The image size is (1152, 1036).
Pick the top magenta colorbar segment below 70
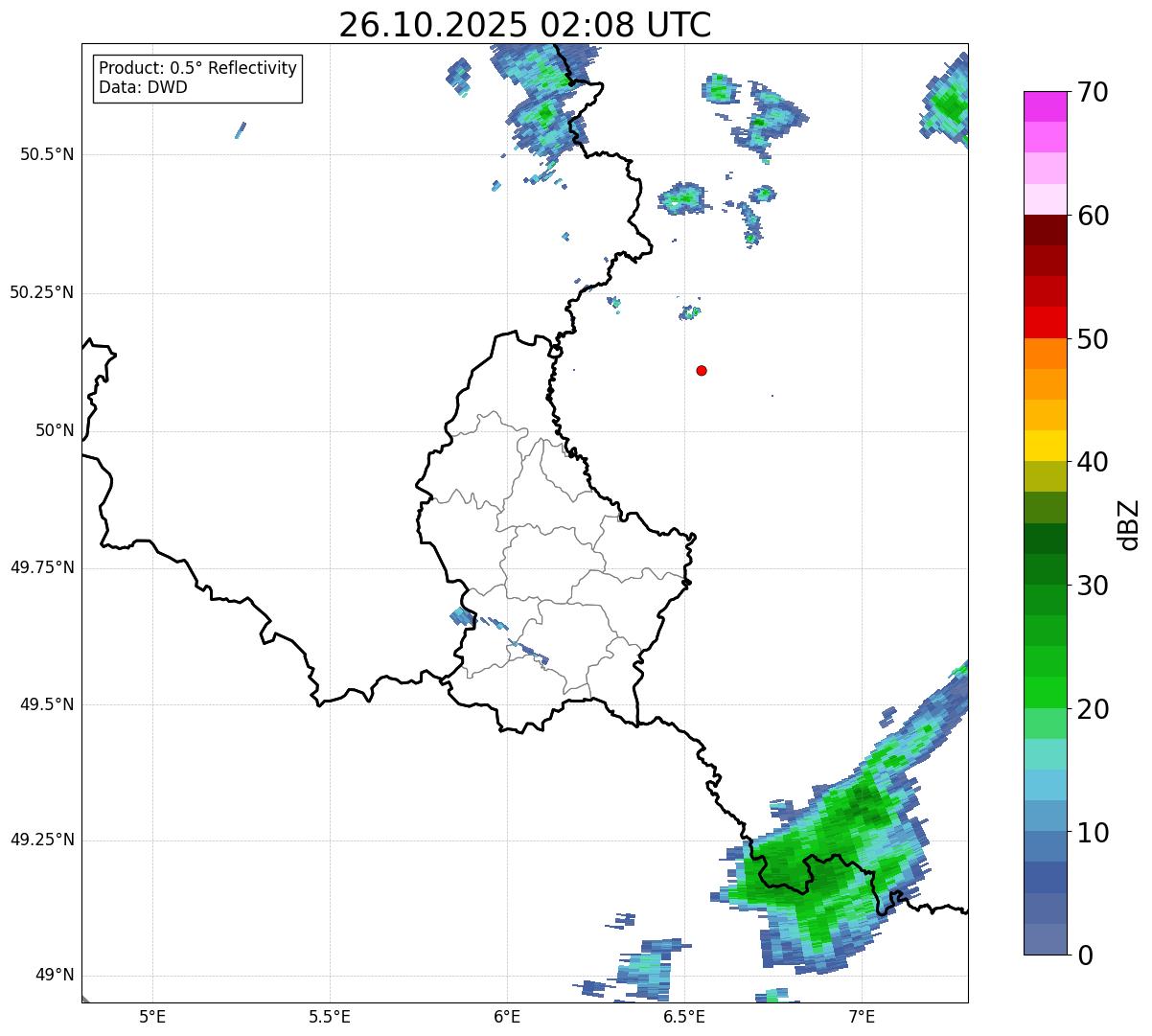click(x=1045, y=106)
